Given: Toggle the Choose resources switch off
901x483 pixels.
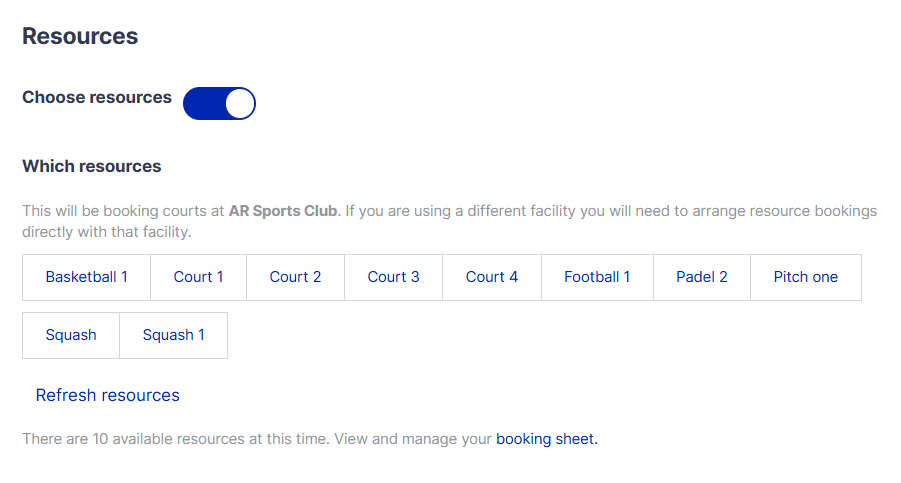Looking at the screenshot, I should point(219,103).
